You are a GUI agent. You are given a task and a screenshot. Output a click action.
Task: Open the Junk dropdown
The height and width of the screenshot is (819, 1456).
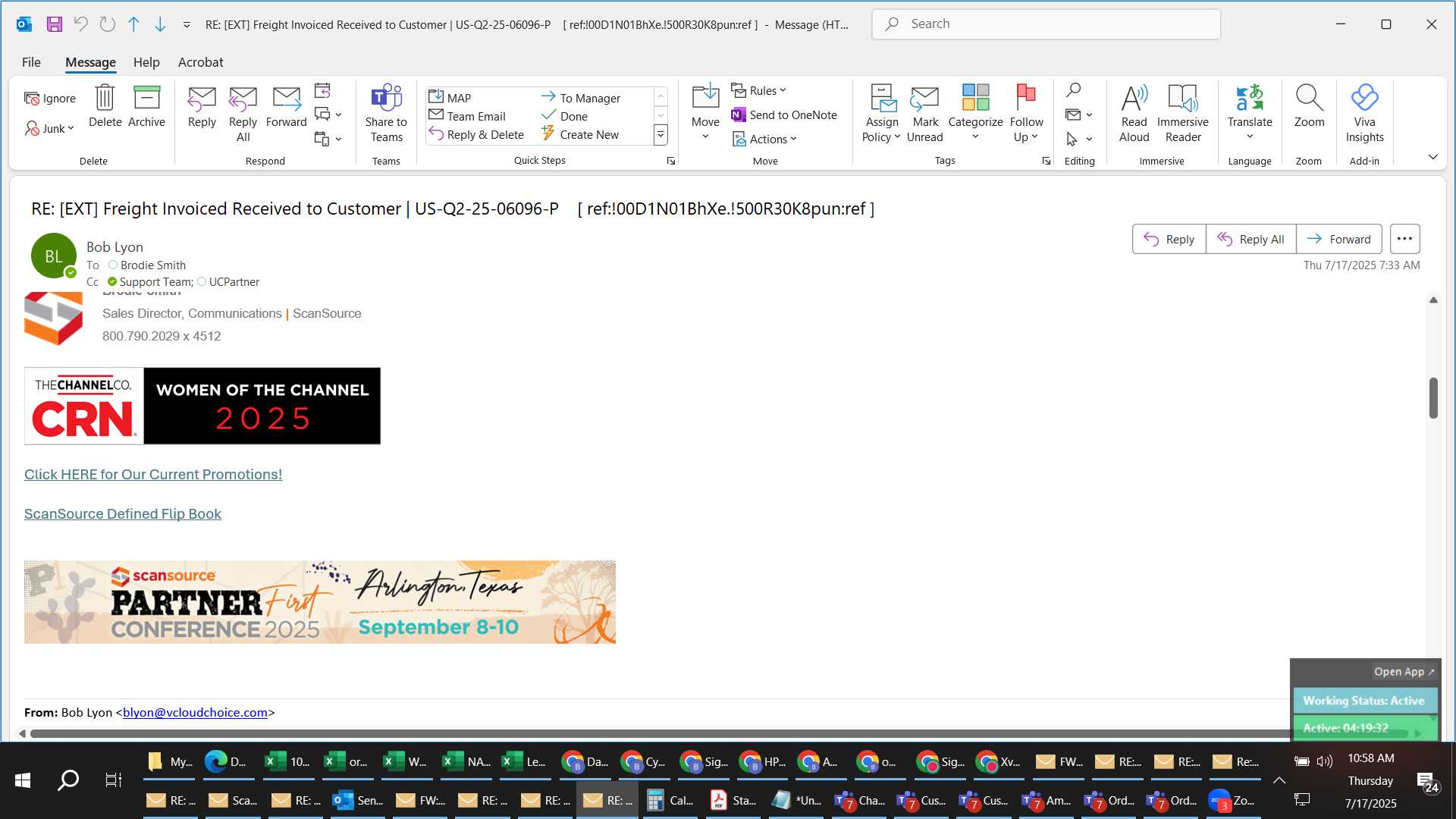click(x=50, y=128)
